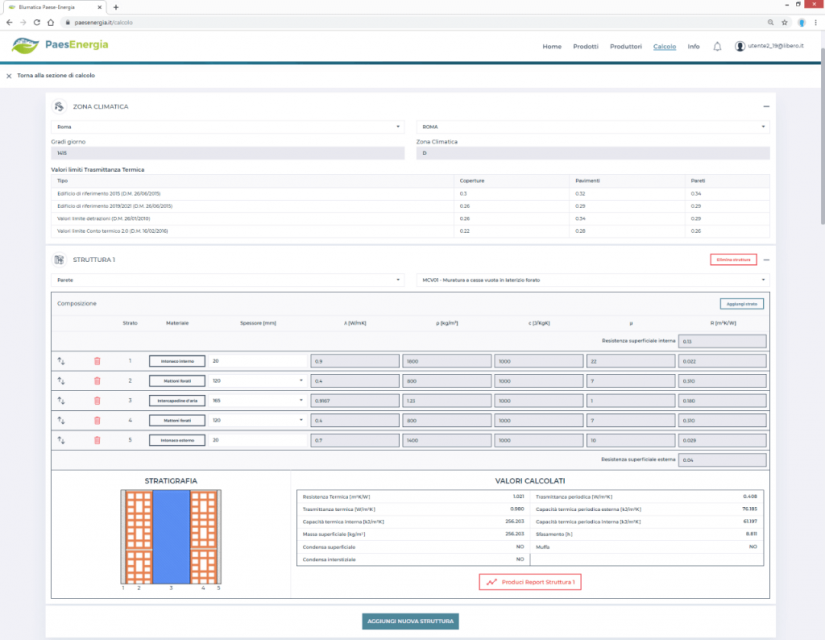Open the Parete structure type dropdown
Screen dimensions: 825x640
(230, 280)
